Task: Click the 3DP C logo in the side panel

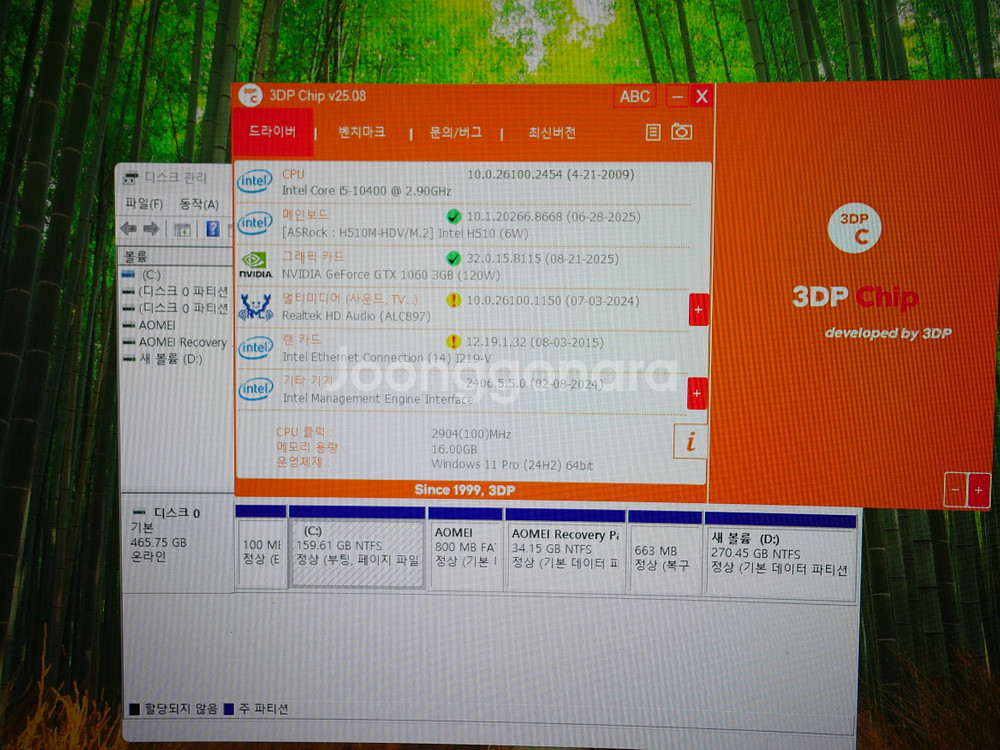Action: (855, 228)
